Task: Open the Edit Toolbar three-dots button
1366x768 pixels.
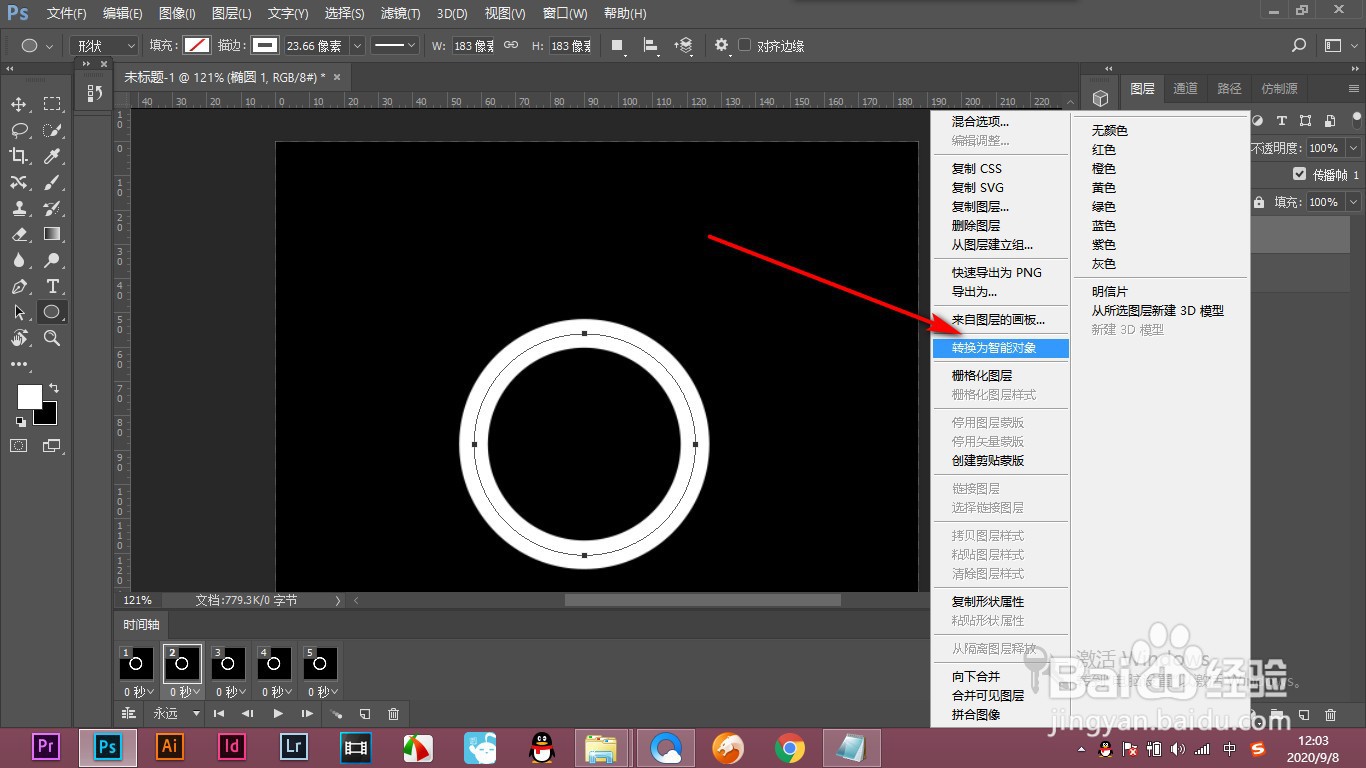Action: [19, 365]
